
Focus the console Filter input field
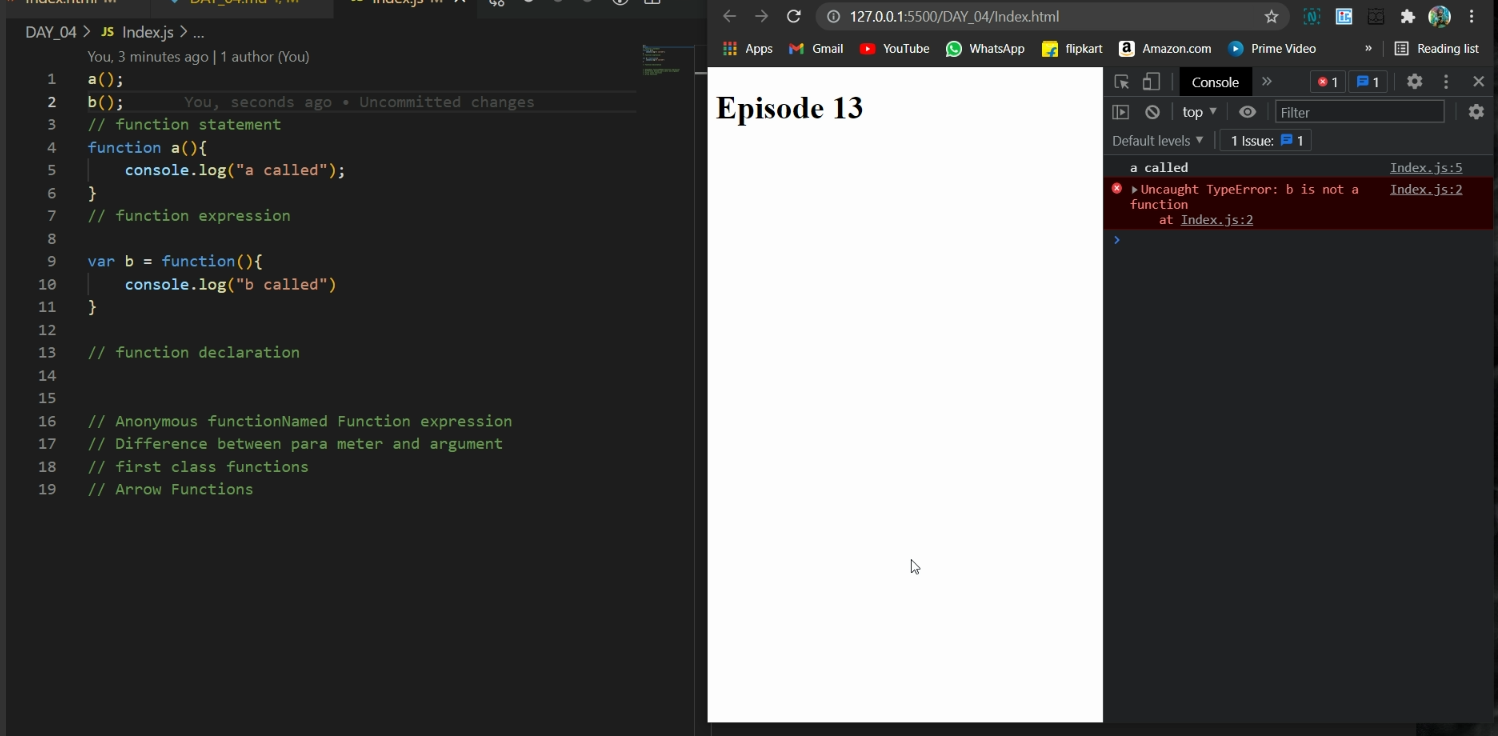[1359, 112]
